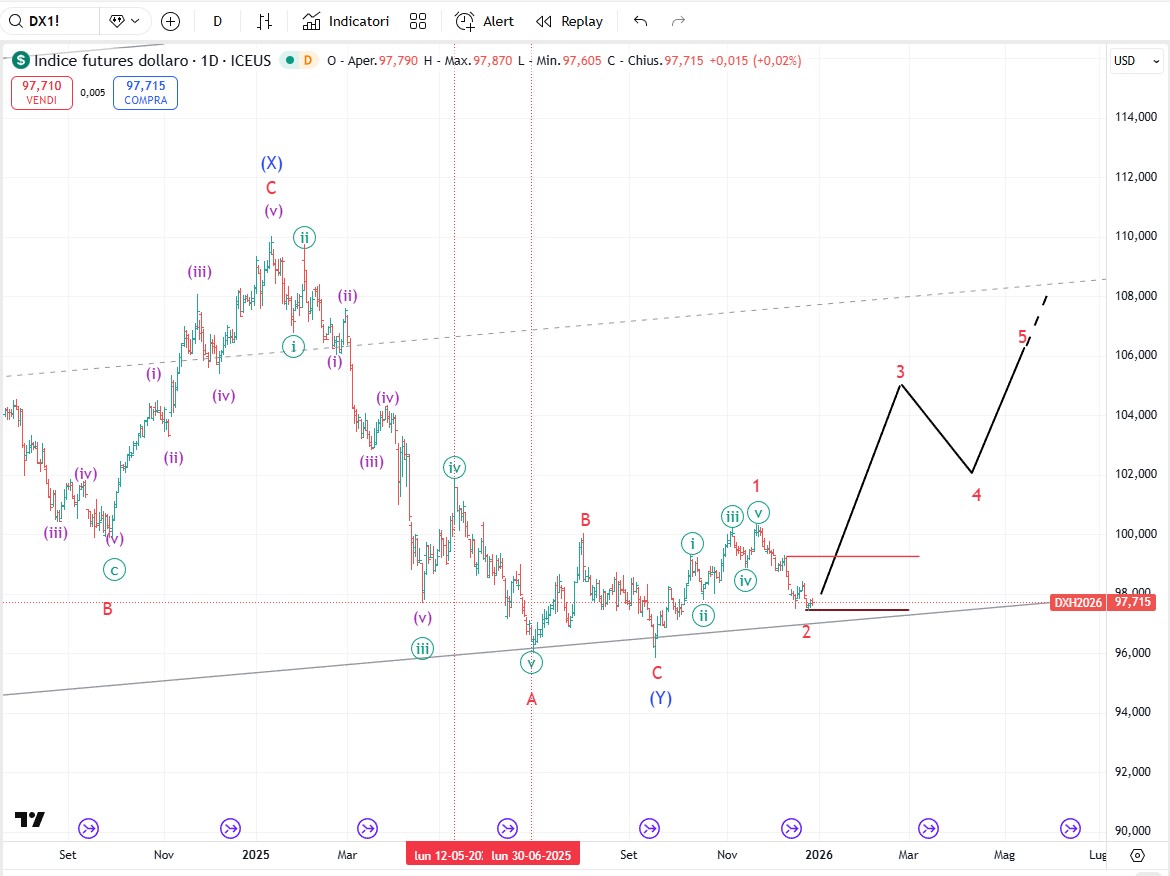Create an Alert

484,22
